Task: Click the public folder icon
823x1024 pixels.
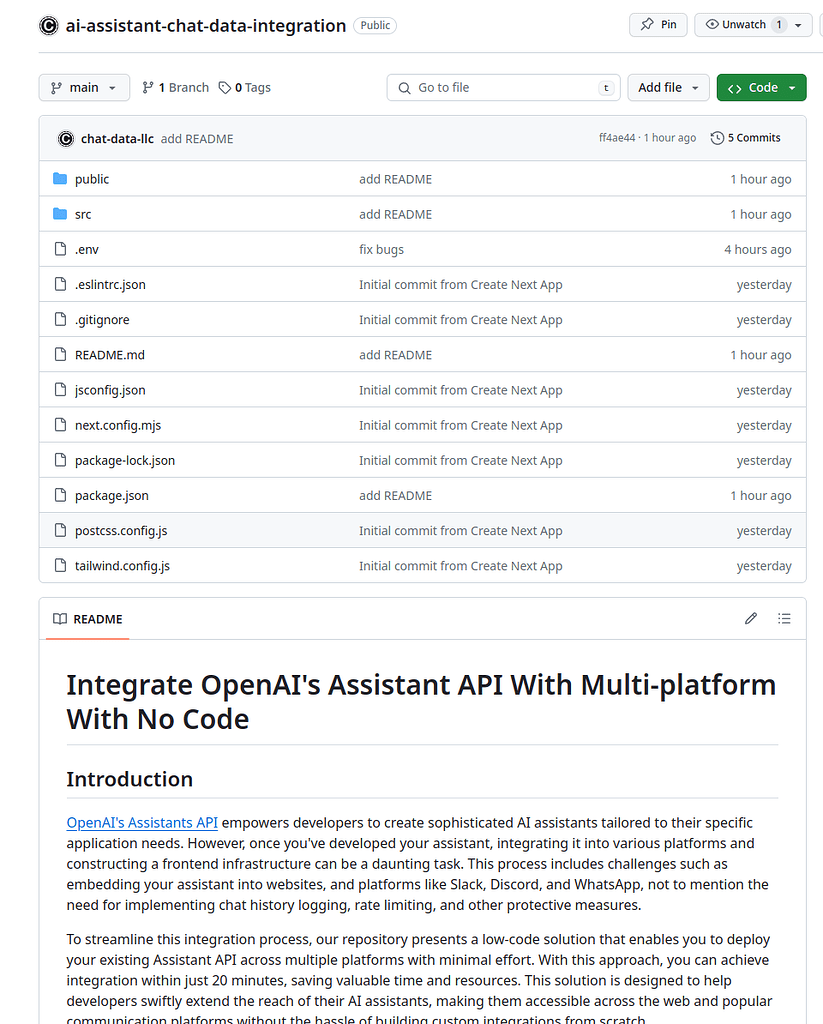Action: click(x=59, y=179)
